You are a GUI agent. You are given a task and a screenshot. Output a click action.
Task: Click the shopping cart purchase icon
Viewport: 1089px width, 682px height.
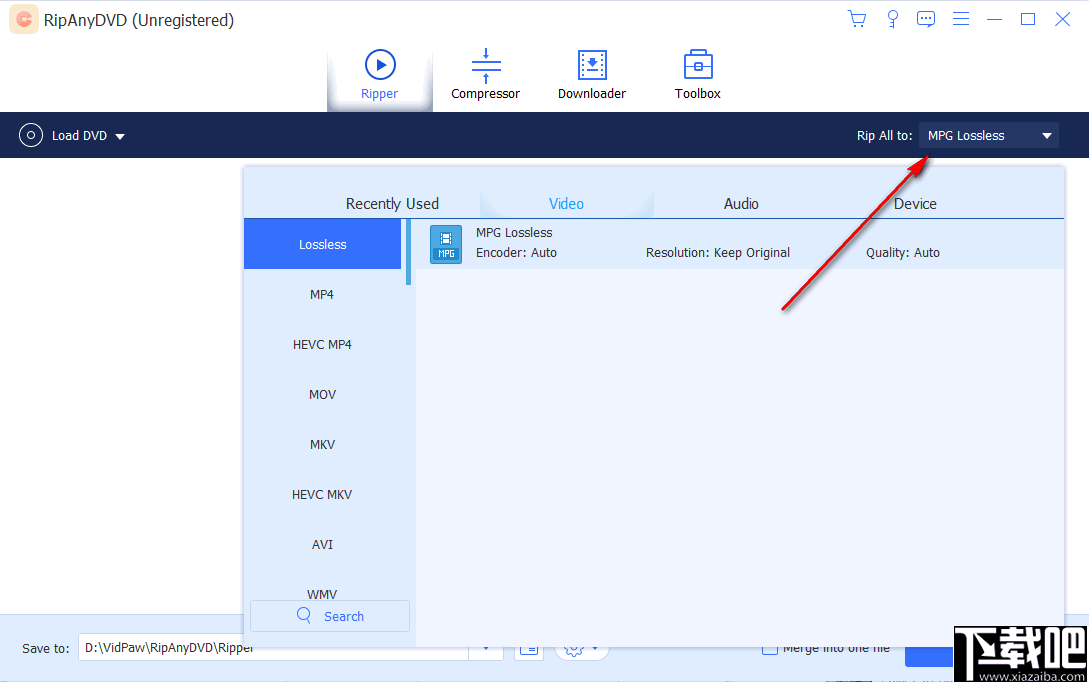point(857,19)
